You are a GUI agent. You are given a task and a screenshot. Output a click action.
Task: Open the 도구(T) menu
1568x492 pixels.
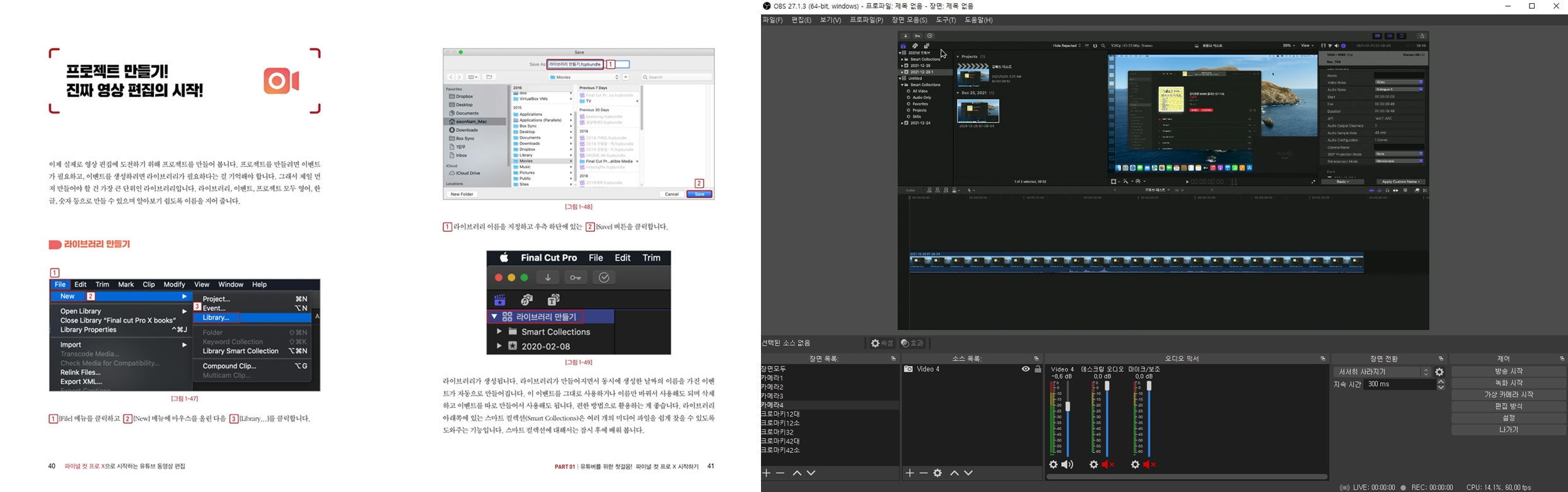(x=946, y=21)
